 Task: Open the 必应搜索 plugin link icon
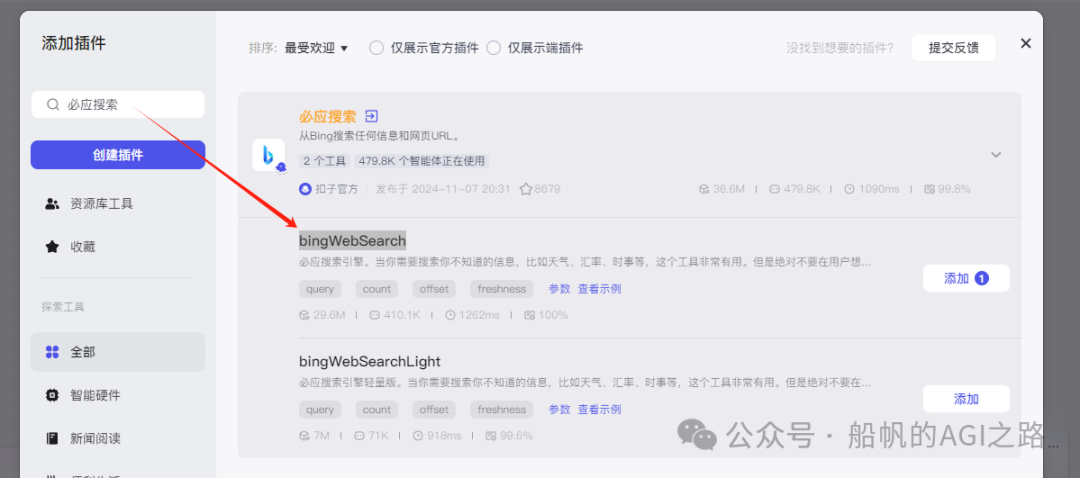click(x=372, y=116)
